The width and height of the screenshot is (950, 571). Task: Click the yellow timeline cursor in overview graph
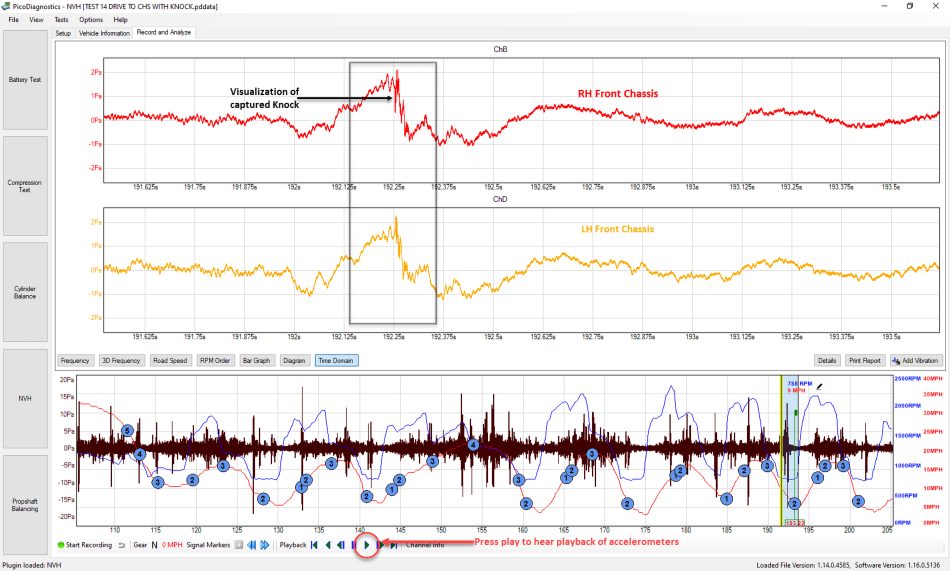tap(782, 450)
